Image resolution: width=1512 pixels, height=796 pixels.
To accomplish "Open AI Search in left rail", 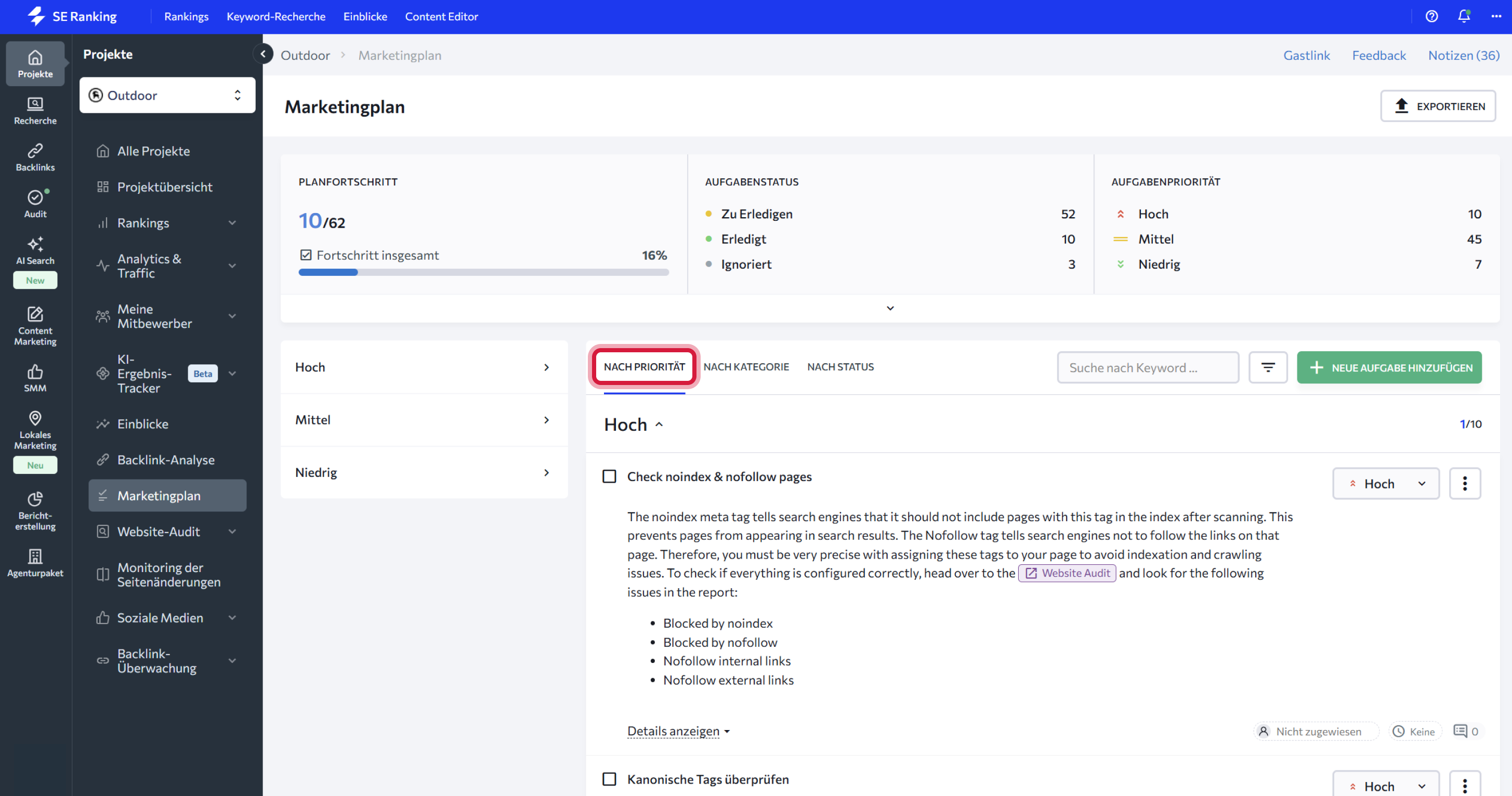I will point(35,250).
